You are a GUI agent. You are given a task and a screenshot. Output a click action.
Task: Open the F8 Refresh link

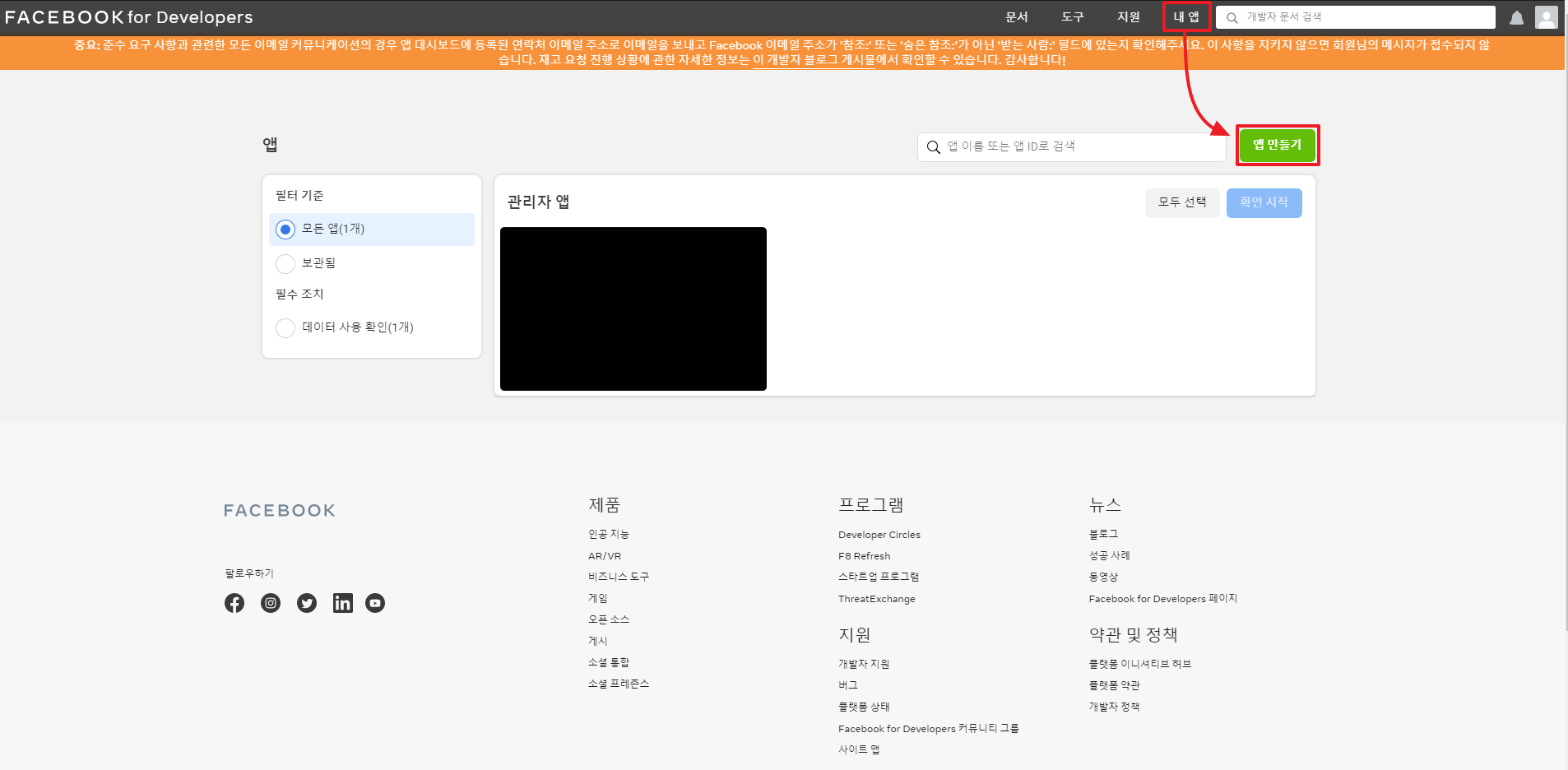(x=865, y=556)
